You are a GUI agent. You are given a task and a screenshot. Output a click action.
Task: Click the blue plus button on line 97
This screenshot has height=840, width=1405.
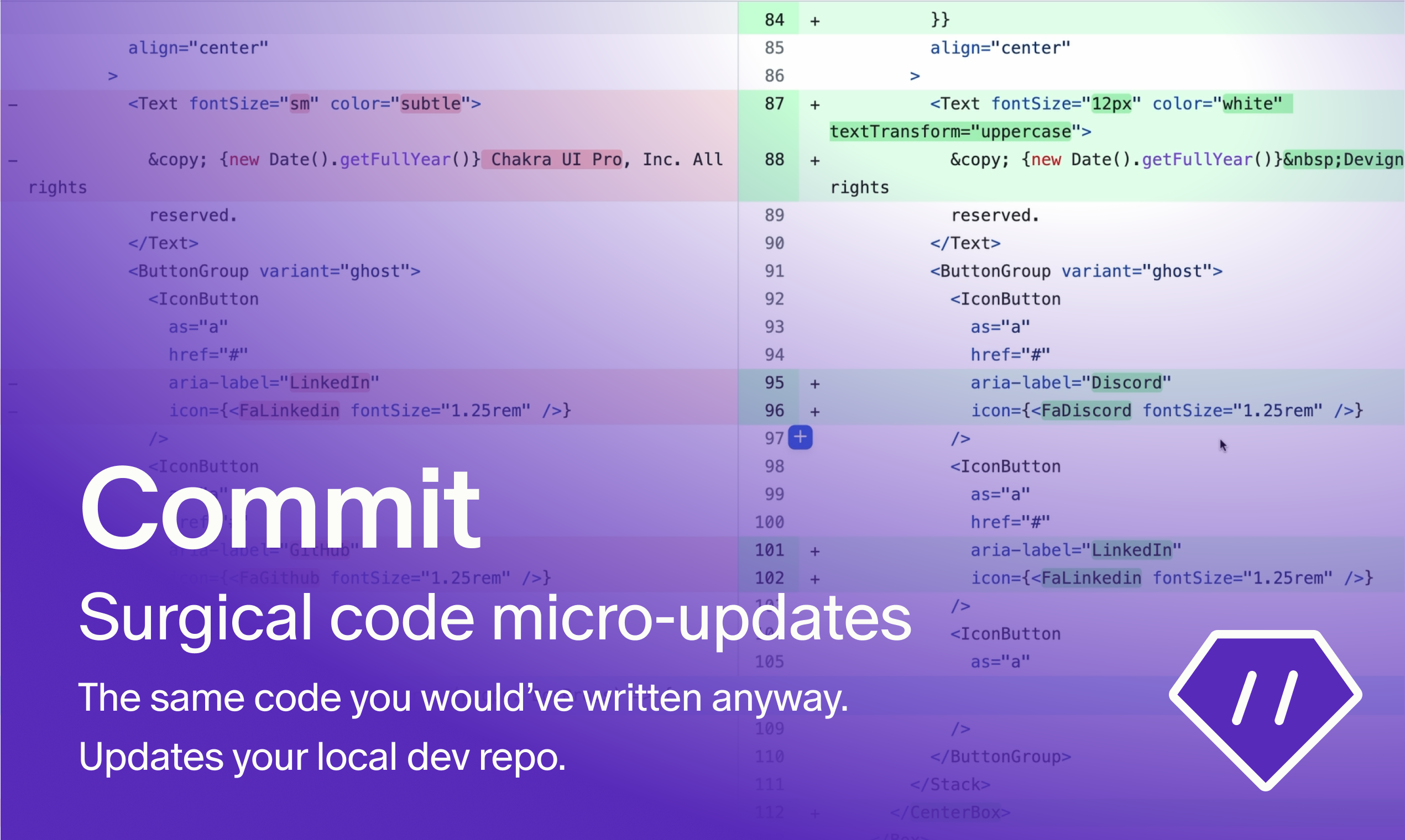pyautogui.click(x=800, y=438)
